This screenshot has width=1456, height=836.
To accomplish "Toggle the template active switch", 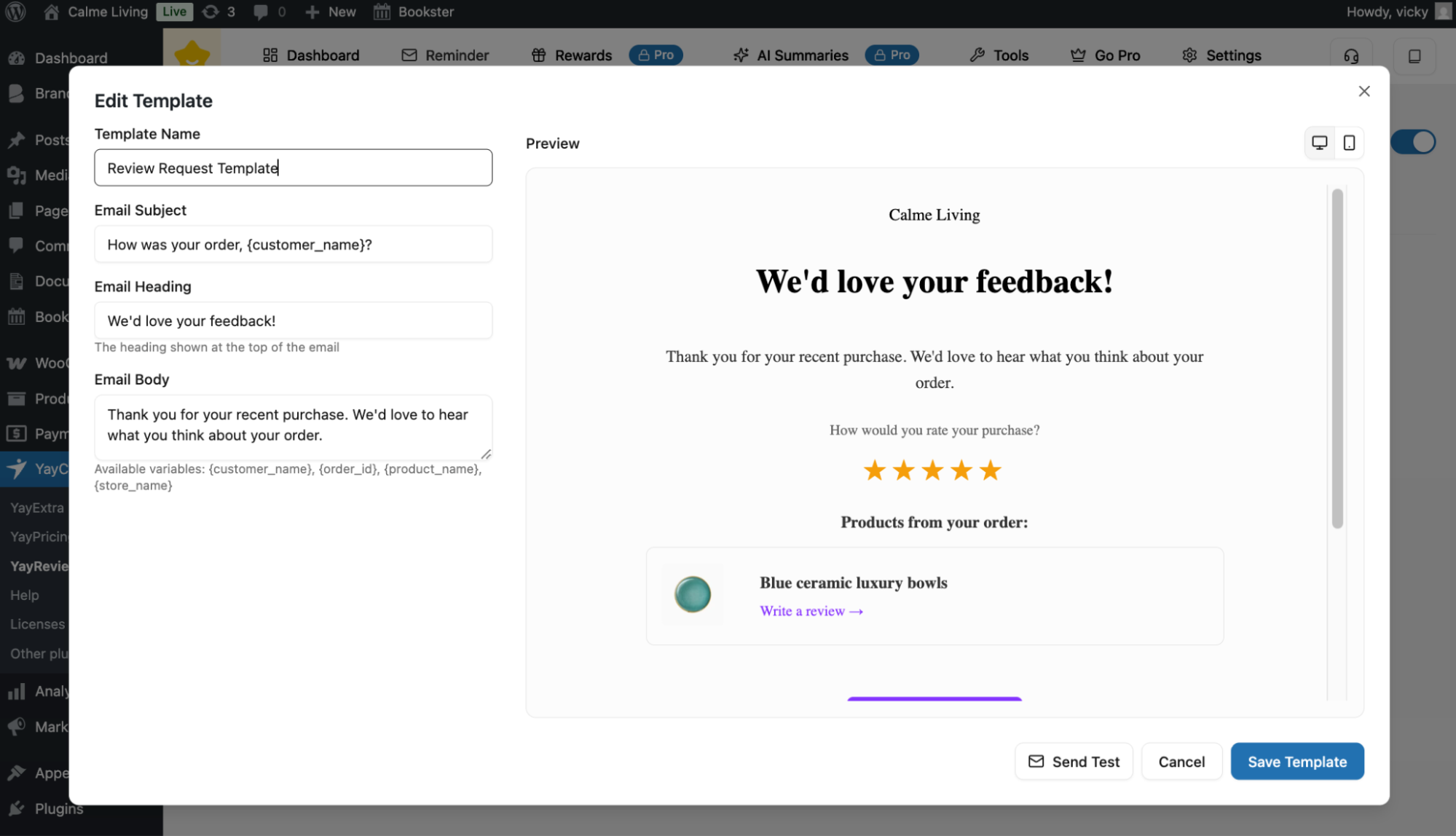I will pos(1413,141).
